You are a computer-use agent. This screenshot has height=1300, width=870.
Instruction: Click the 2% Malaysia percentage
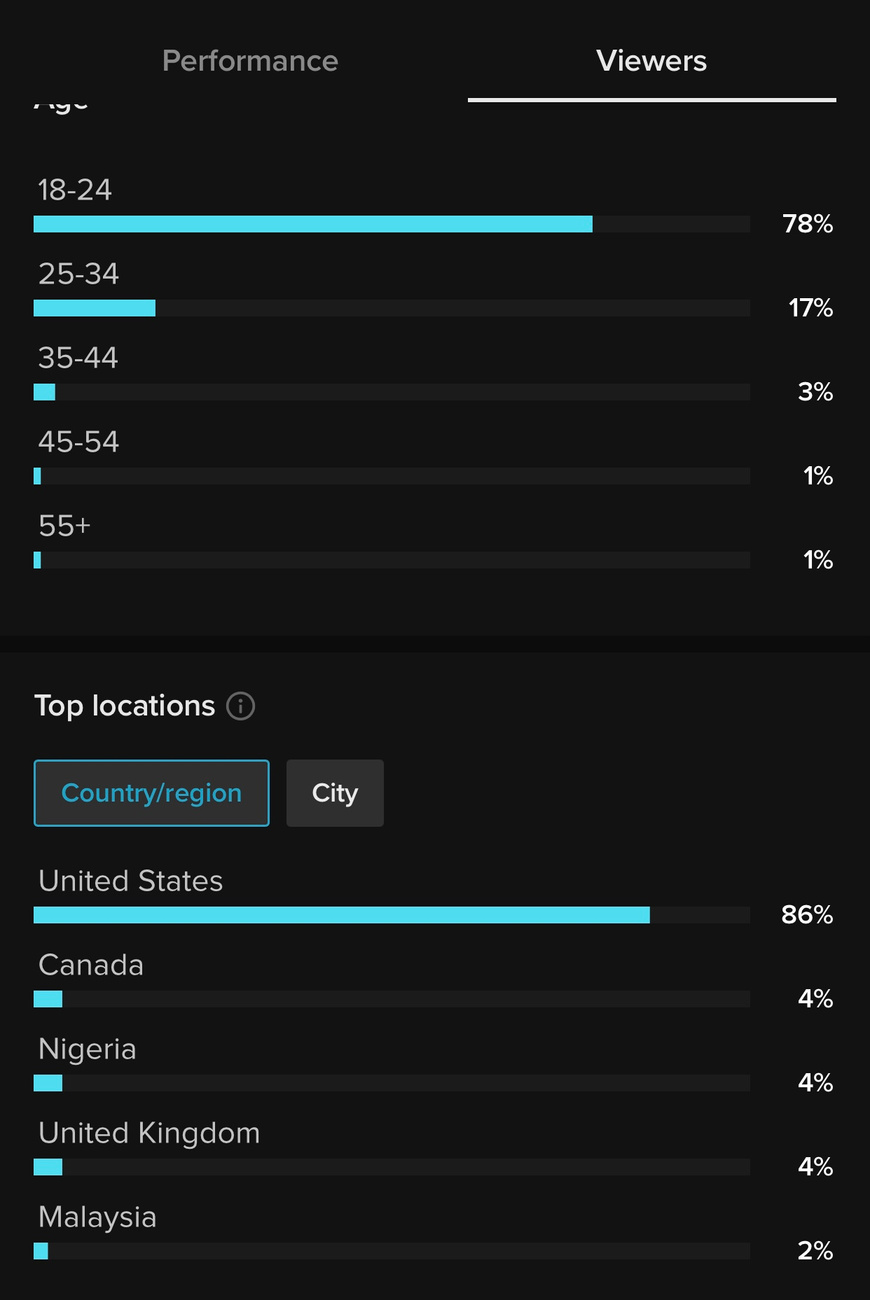815,1251
